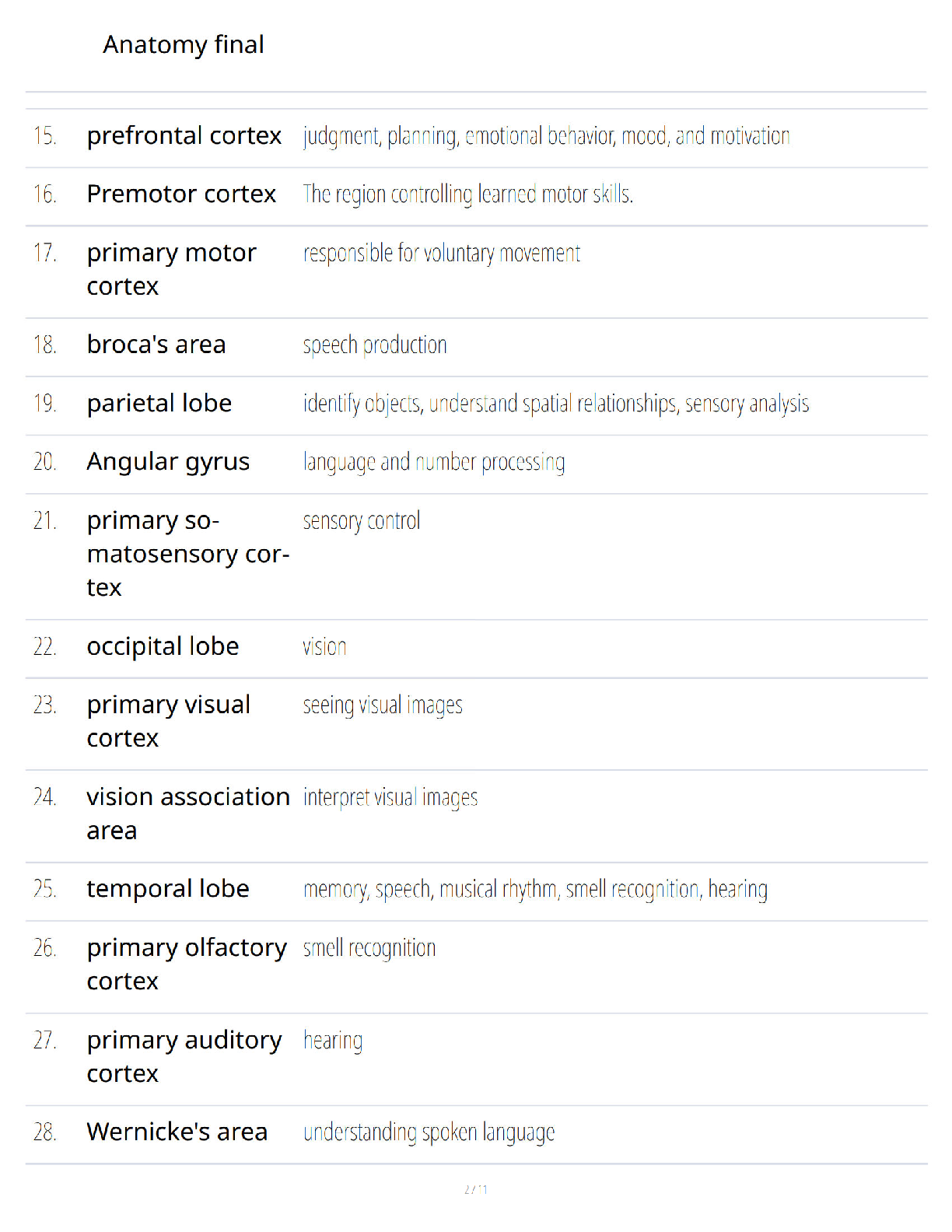Viewport: 952px width, 1232px height.
Task: Click the 'primary auditory cortex' term
Action: (184, 1057)
